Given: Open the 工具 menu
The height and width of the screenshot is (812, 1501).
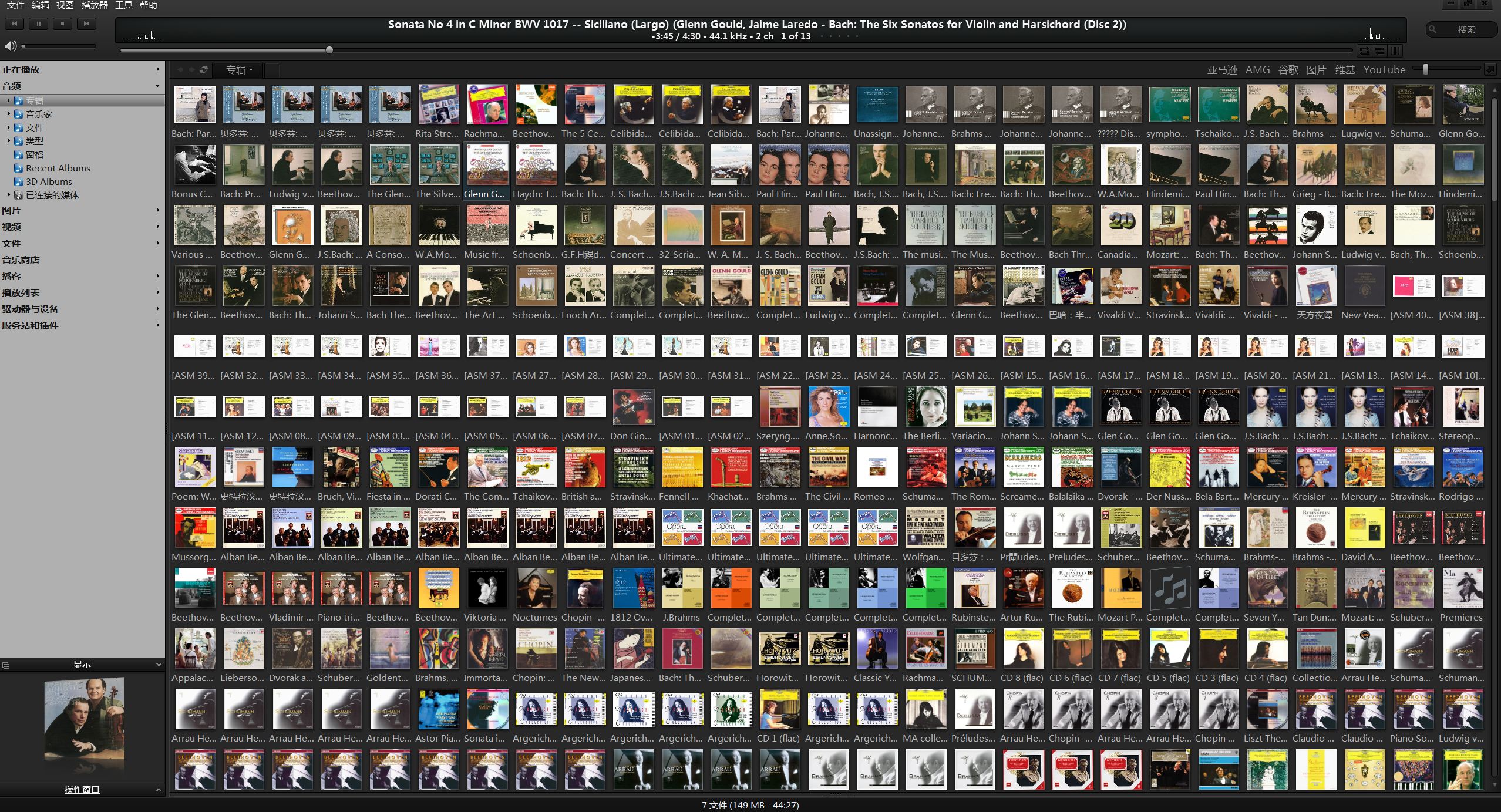Looking at the screenshot, I should tap(124, 5).
